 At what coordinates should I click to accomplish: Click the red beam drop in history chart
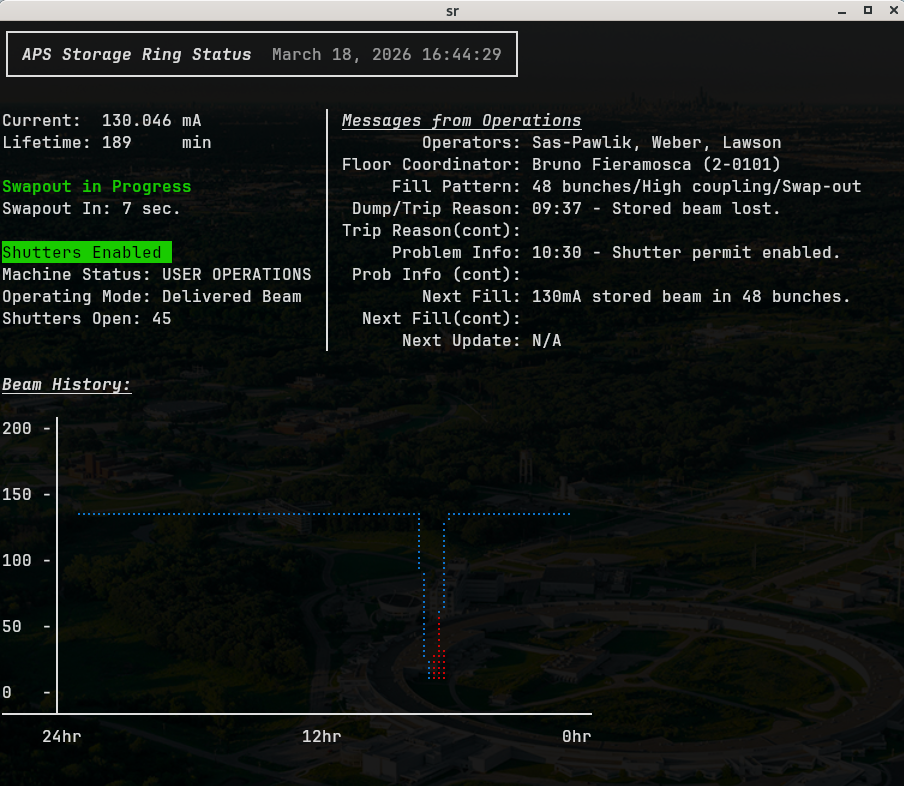tap(438, 650)
